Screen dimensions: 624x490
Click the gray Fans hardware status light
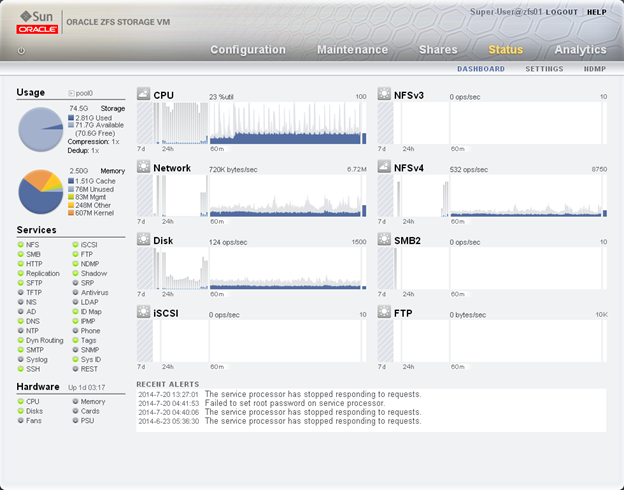pyautogui.click(x=21, y=420)
